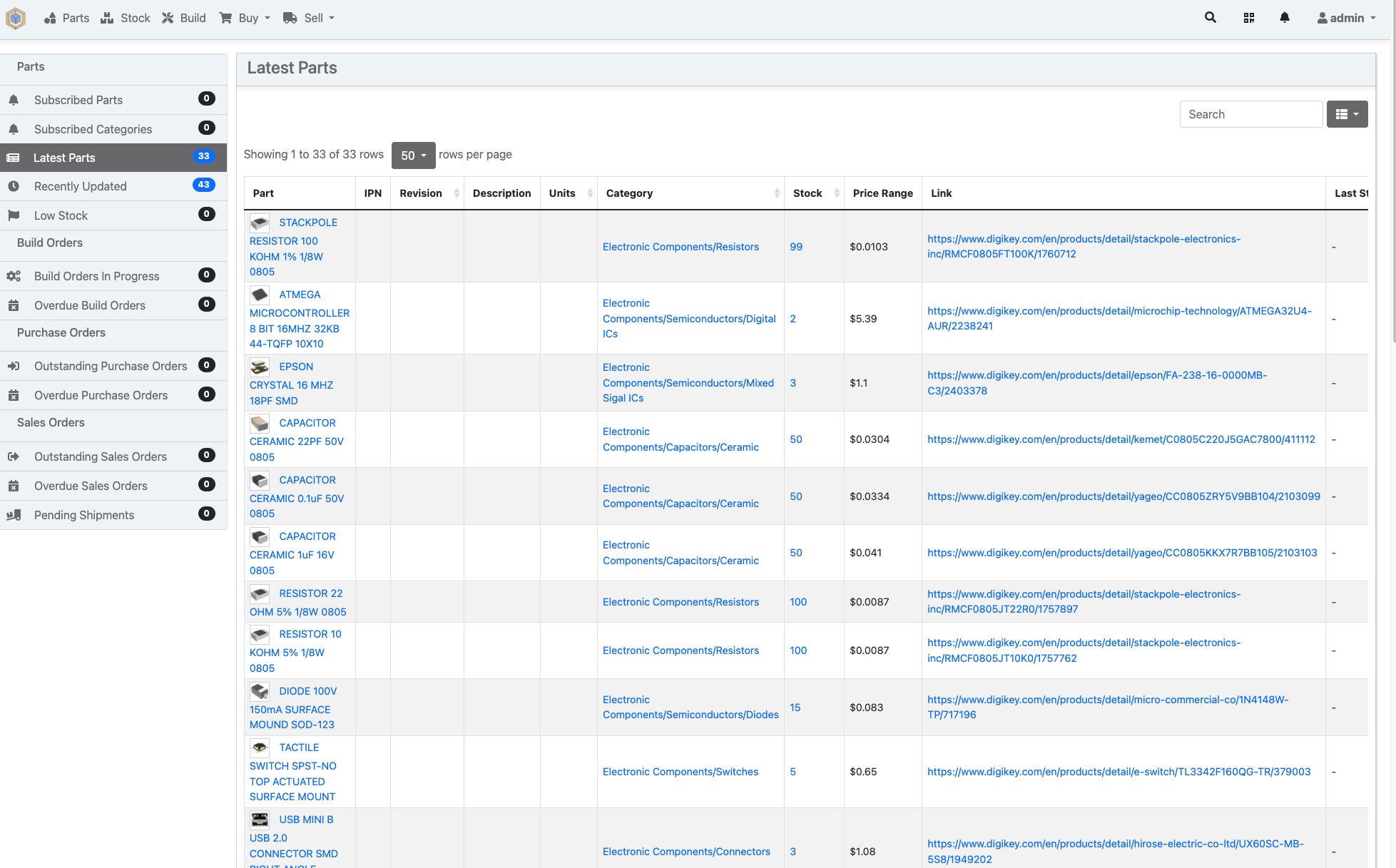Open the search magnifier icon in navbar
Image resolution: width=1396 pixels, height=868 pixels.
point(1210,18)
